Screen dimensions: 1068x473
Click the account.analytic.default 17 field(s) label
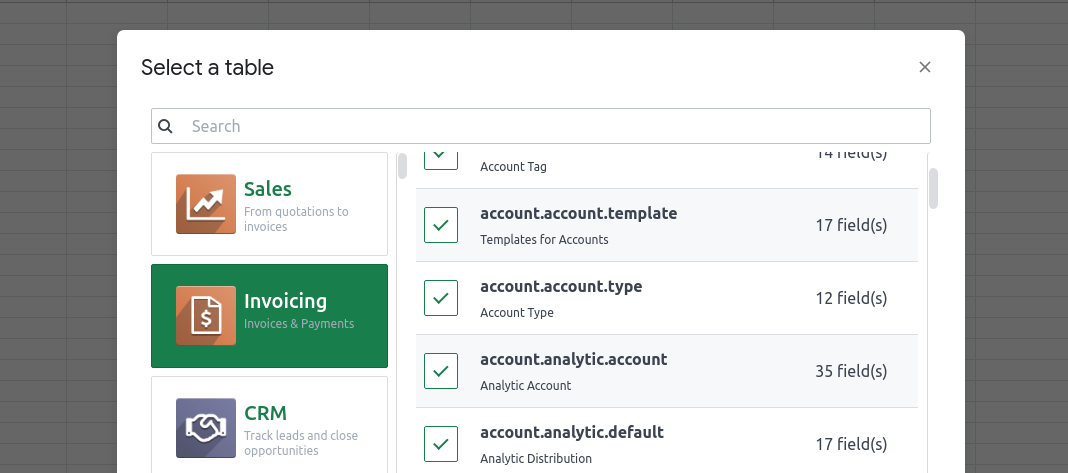click(x=851, y=443)
